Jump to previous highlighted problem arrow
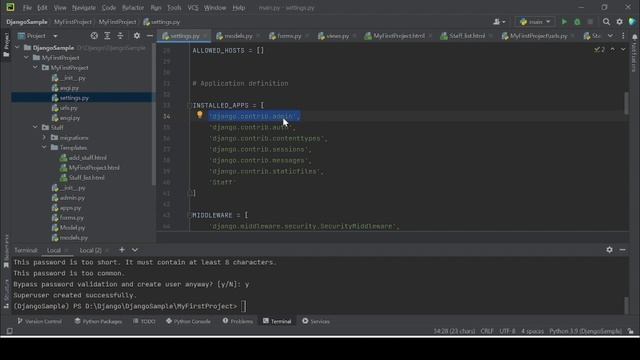Viewport: 640px width, 360px height. [613, 49]
